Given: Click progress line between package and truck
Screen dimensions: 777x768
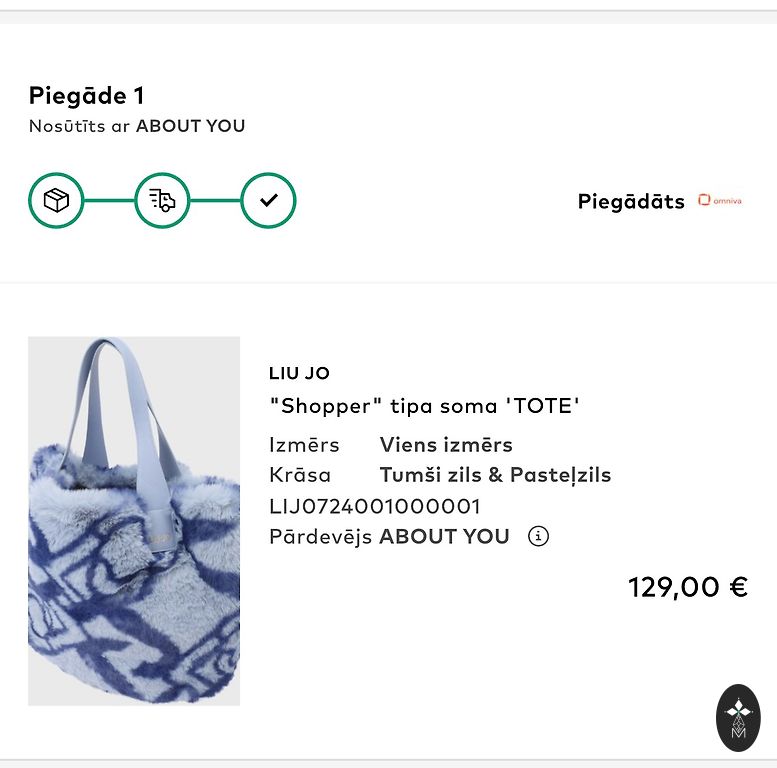Looking at the screenshot, I should click(x=109, y=200).
